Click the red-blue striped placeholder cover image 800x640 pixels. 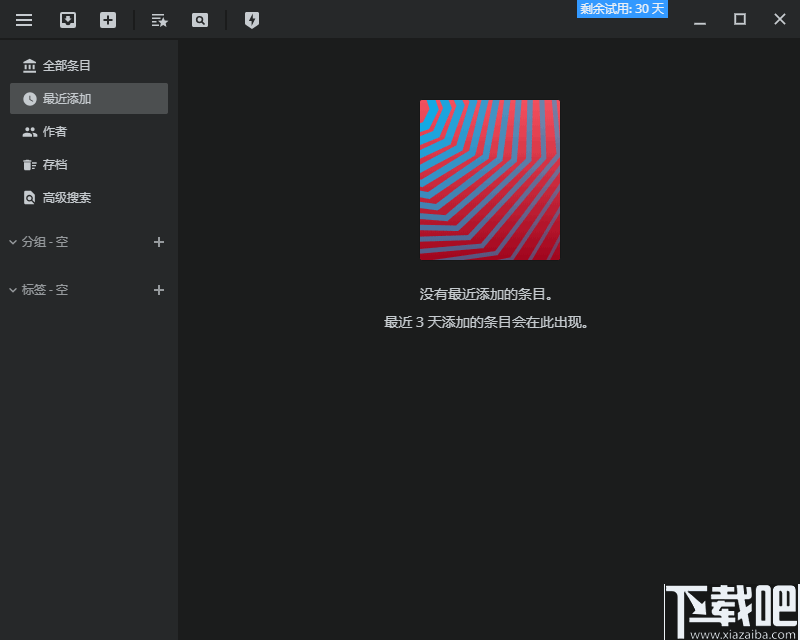point(490,180)
